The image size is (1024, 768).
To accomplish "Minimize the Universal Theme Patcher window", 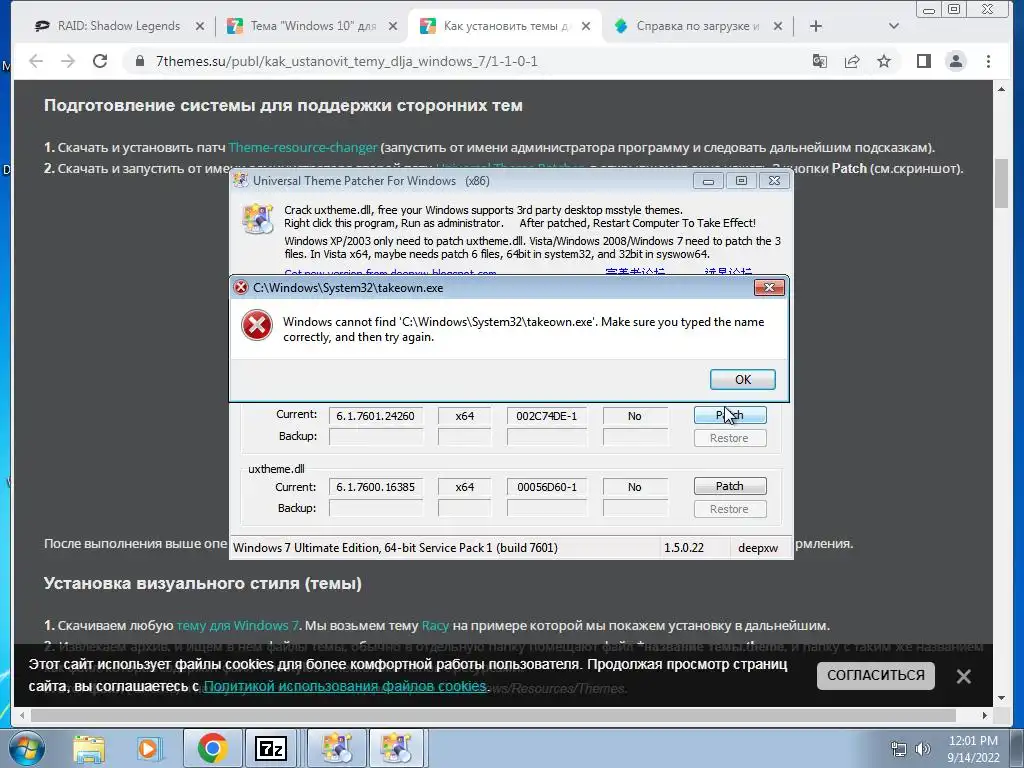I will point(708,181).
